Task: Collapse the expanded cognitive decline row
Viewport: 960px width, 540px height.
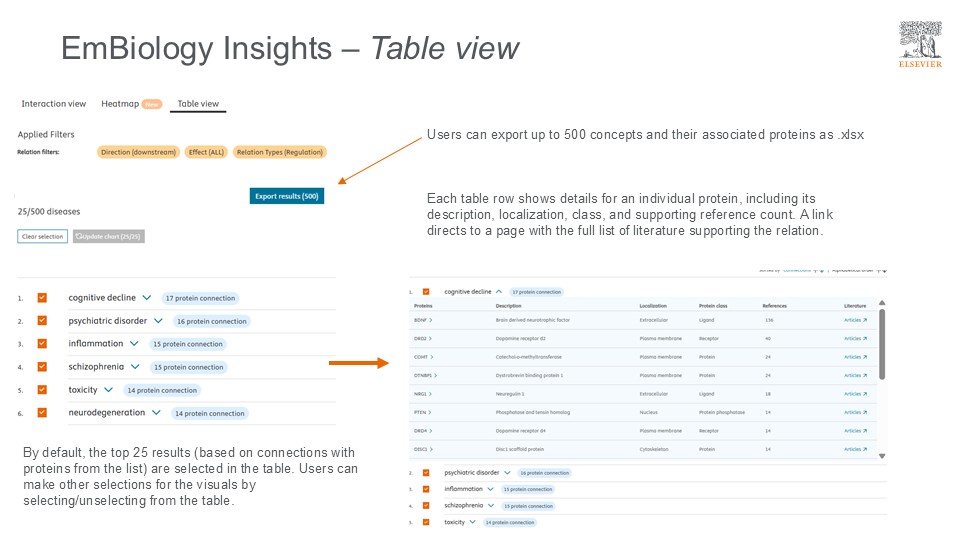Action: [x=499, y=291]
